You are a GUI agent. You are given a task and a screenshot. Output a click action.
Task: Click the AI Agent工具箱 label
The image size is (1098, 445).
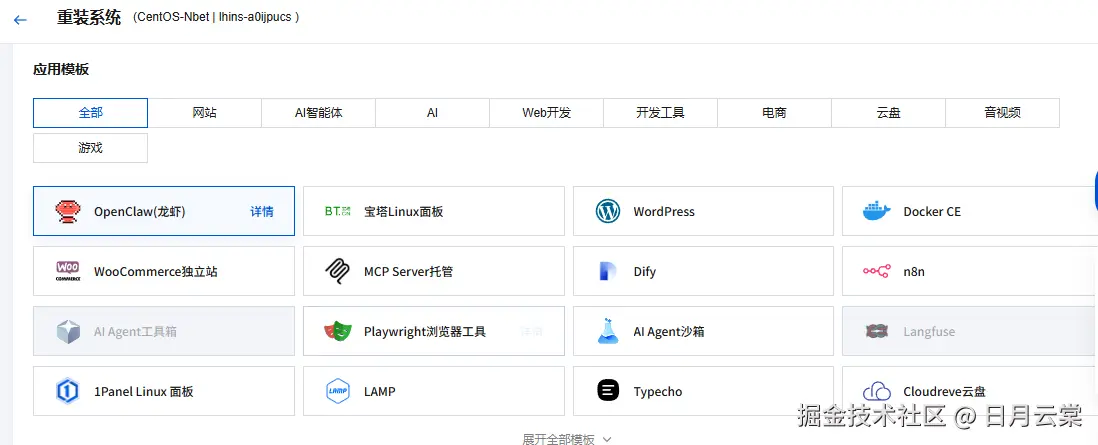click(x=135, y=331)
